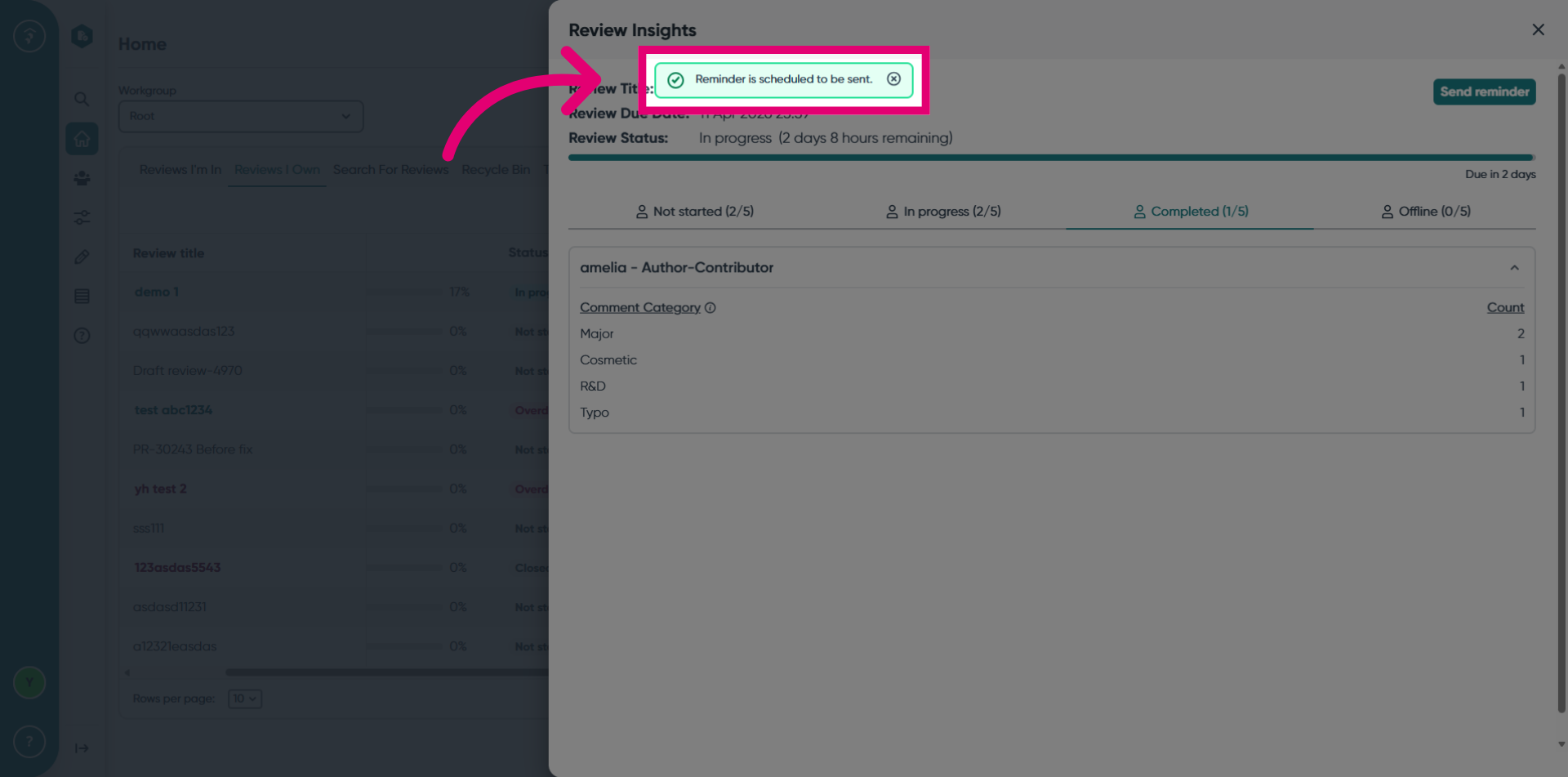
Task: Sort by Review title column header
Action: point(168,253)
